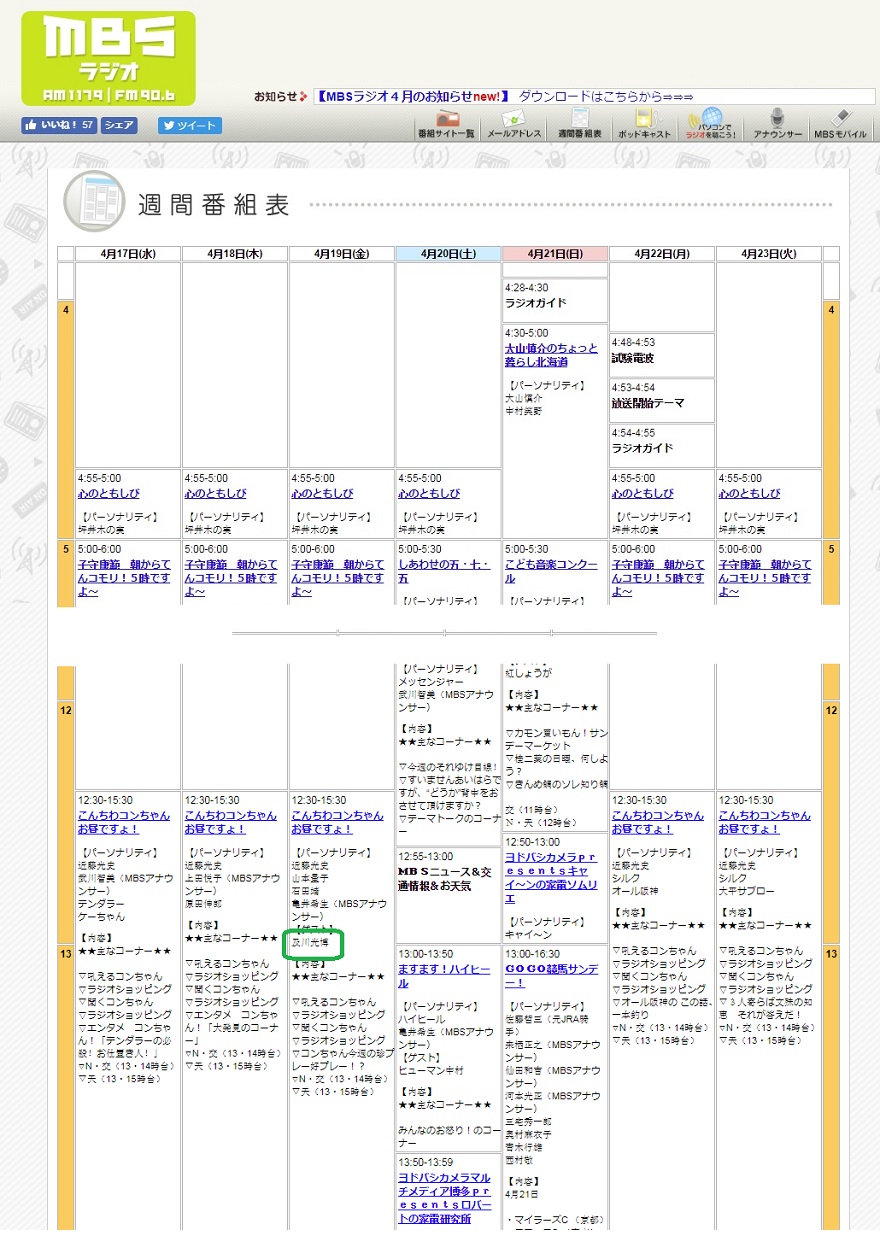880x1250 pixels.
Task: Open 子守康範 朝からてんコモリ link under 4月19日(金)
Action: pos(339,578)
